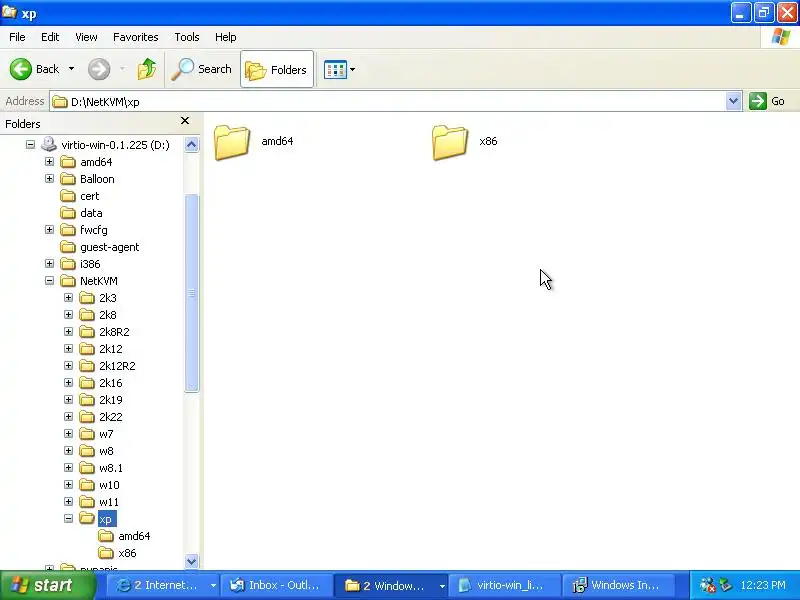This screenshot has width=800, height=600.
Task: Open the x86 folder in the main pane
Action: [x=465, y=142]
